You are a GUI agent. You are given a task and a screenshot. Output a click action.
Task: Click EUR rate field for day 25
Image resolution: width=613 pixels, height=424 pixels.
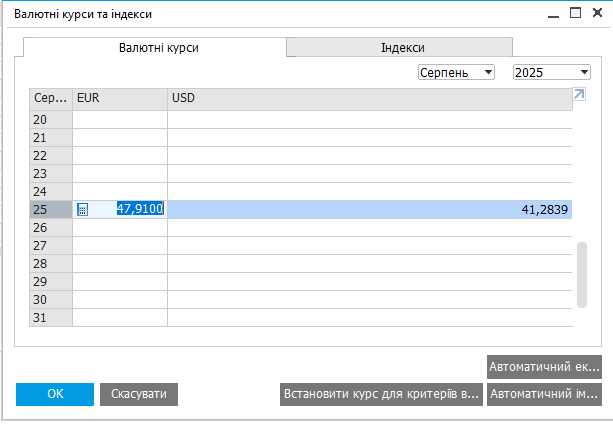tap(130, 210)
